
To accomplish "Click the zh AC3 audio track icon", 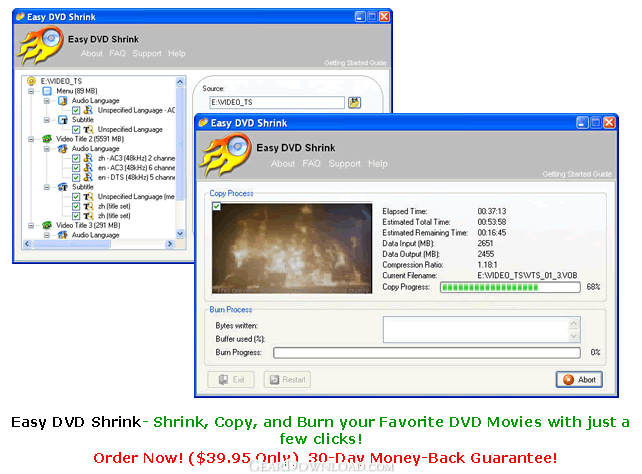I will pyautogui.click(x=88, y=158).
